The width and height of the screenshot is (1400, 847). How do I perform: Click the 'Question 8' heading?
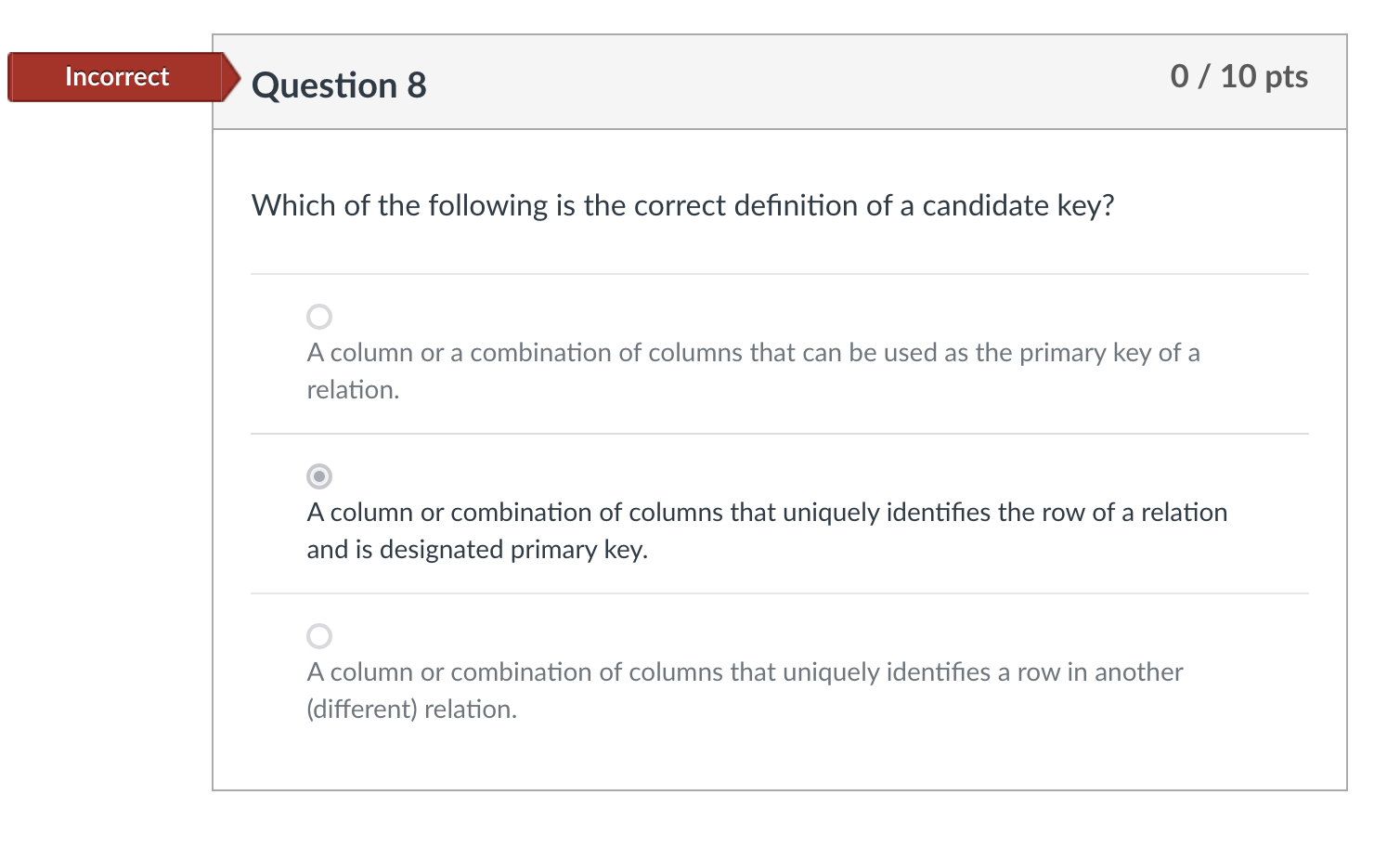tap(339, 85)
